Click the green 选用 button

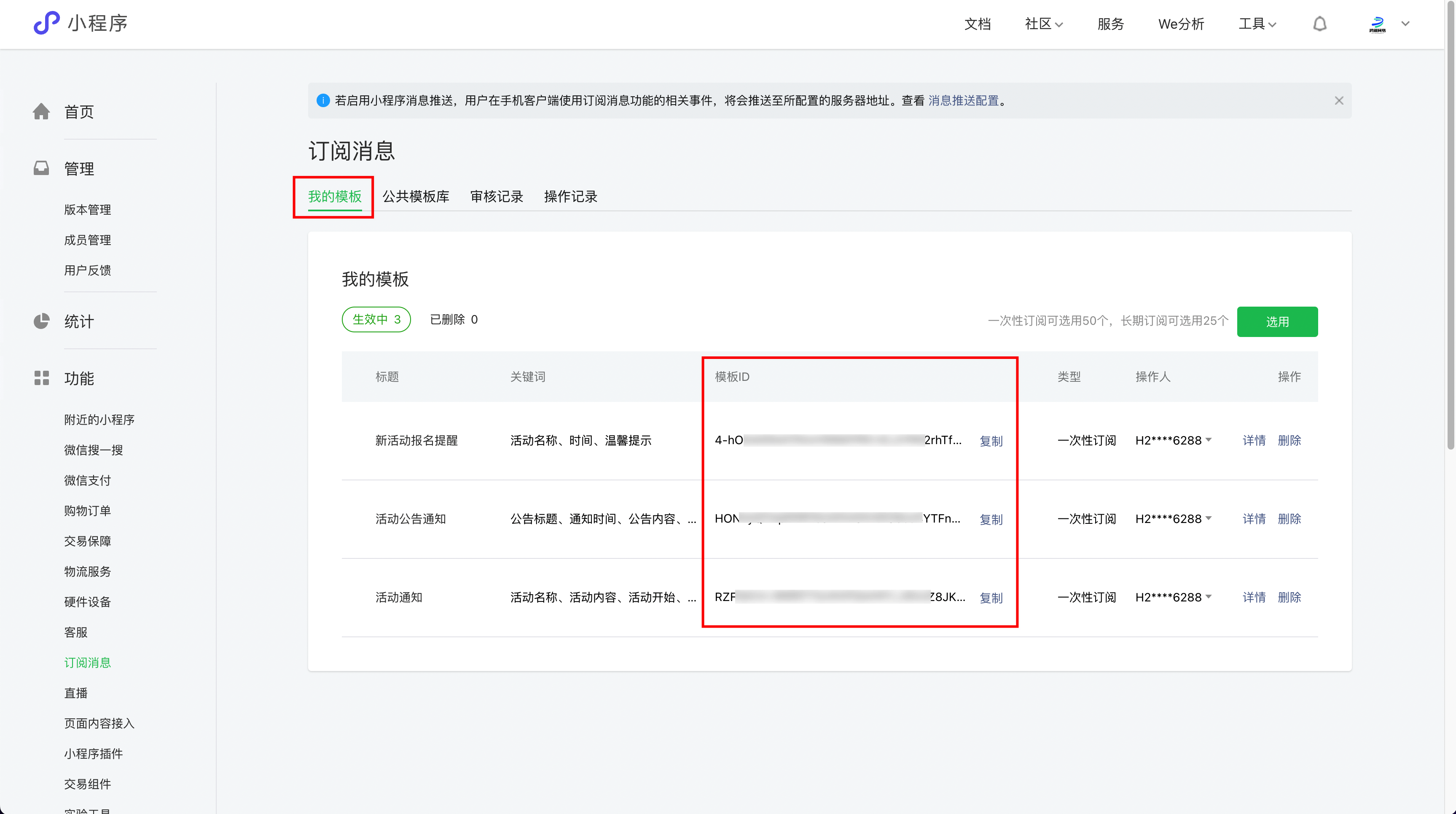pyautogui.click(x=1277, y=321)
